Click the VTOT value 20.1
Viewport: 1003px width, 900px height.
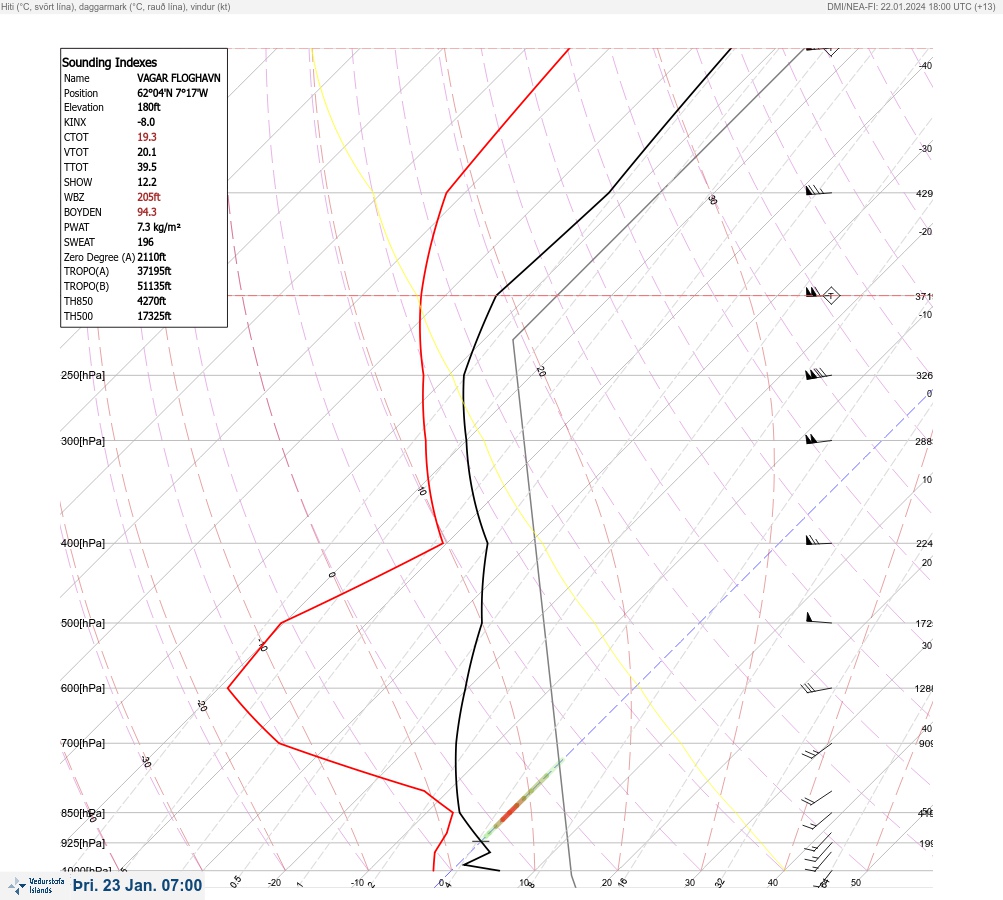tap(146, 152)
